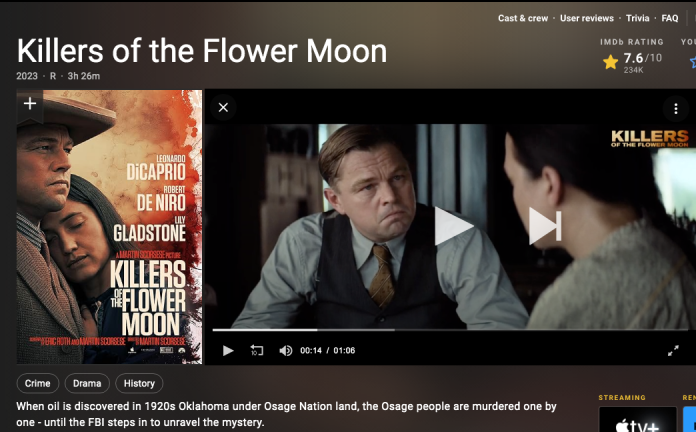This screenshot has width=696, height=432.
Task: Skip to next video overlay button
Action: 545,226
